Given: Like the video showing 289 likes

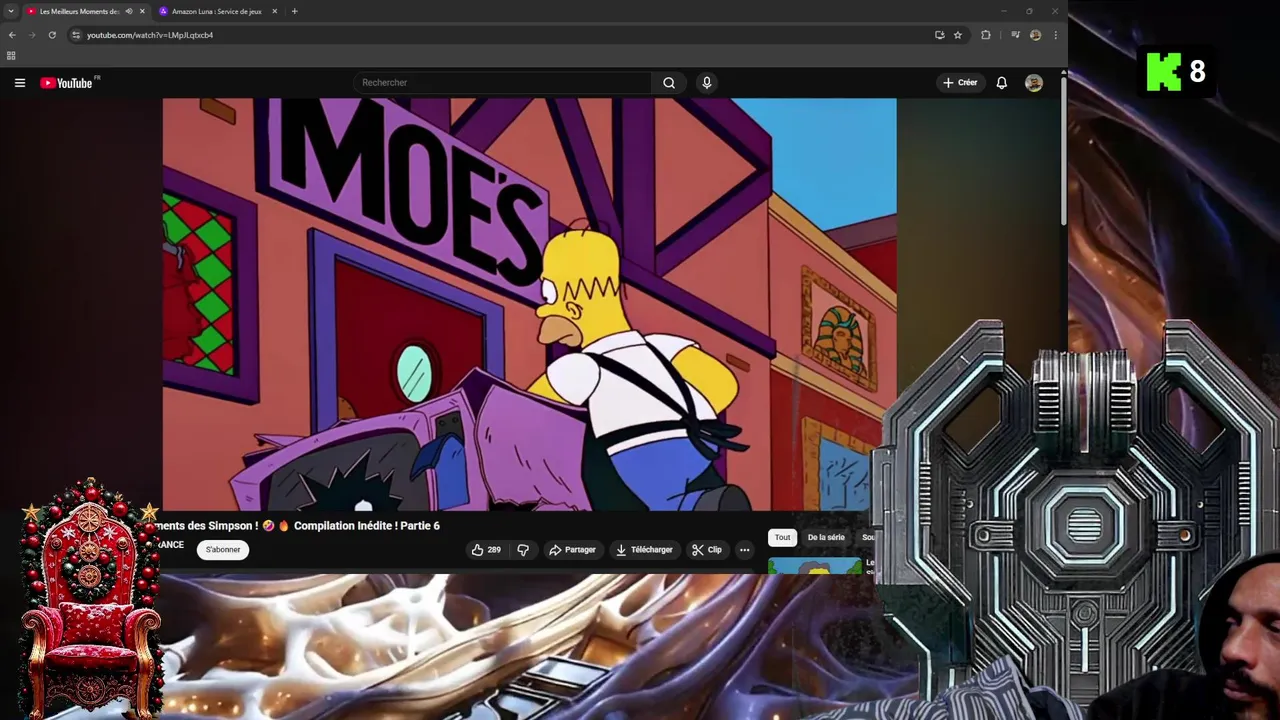Looking at the screenshot, I should click(486, 550).
